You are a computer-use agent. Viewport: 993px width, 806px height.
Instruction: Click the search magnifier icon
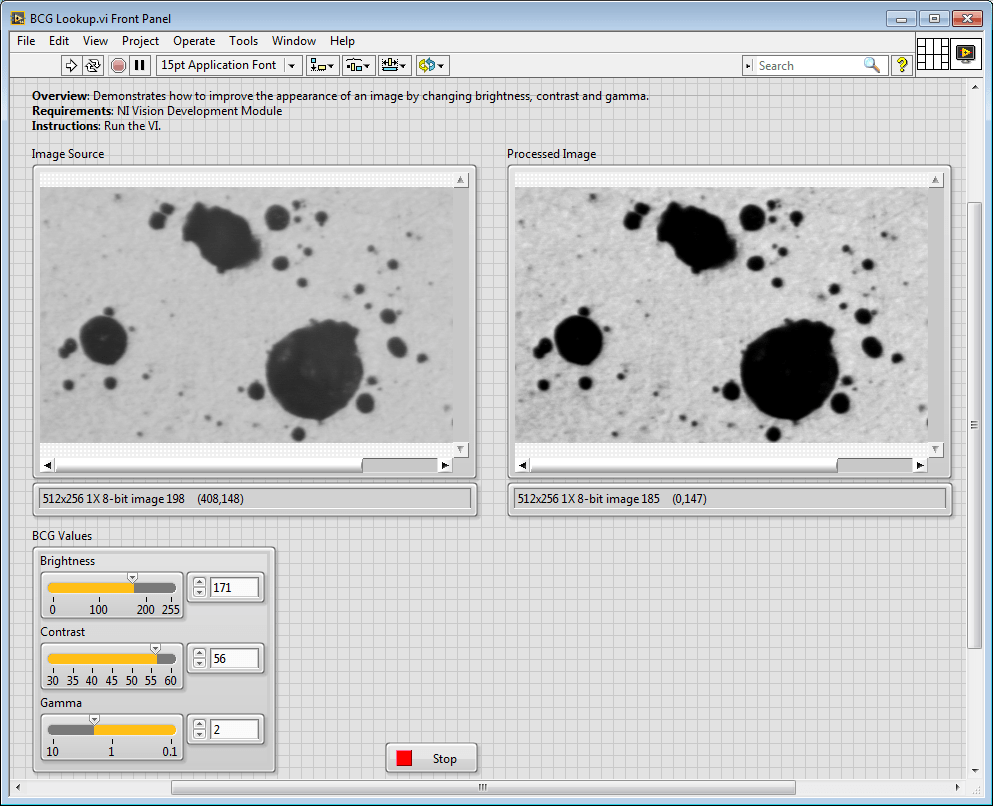click(871, 64)
